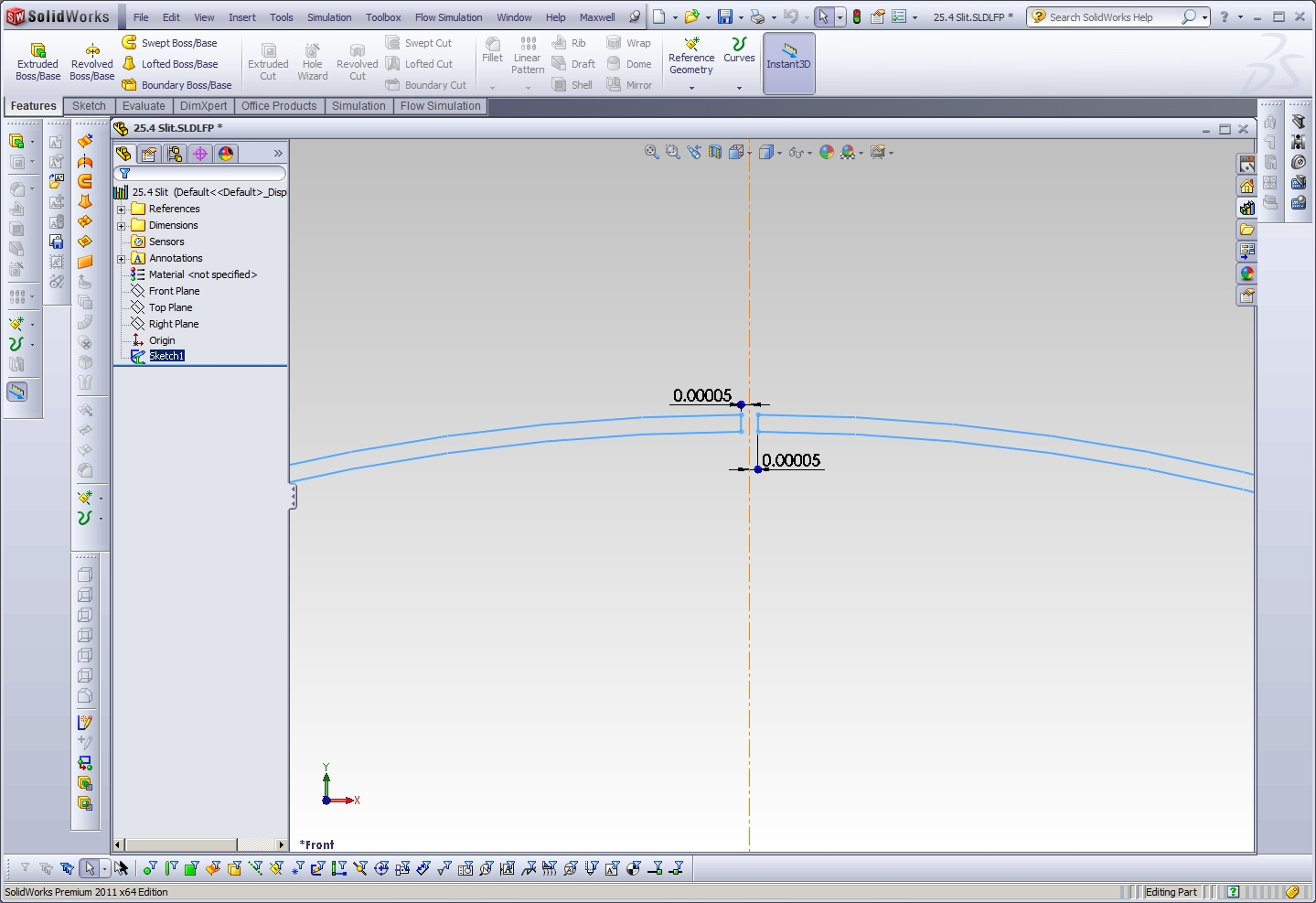This screenshot has height=903, width=1316.
Task: Switch to the Sketch tab
Action: coord(89,106)
